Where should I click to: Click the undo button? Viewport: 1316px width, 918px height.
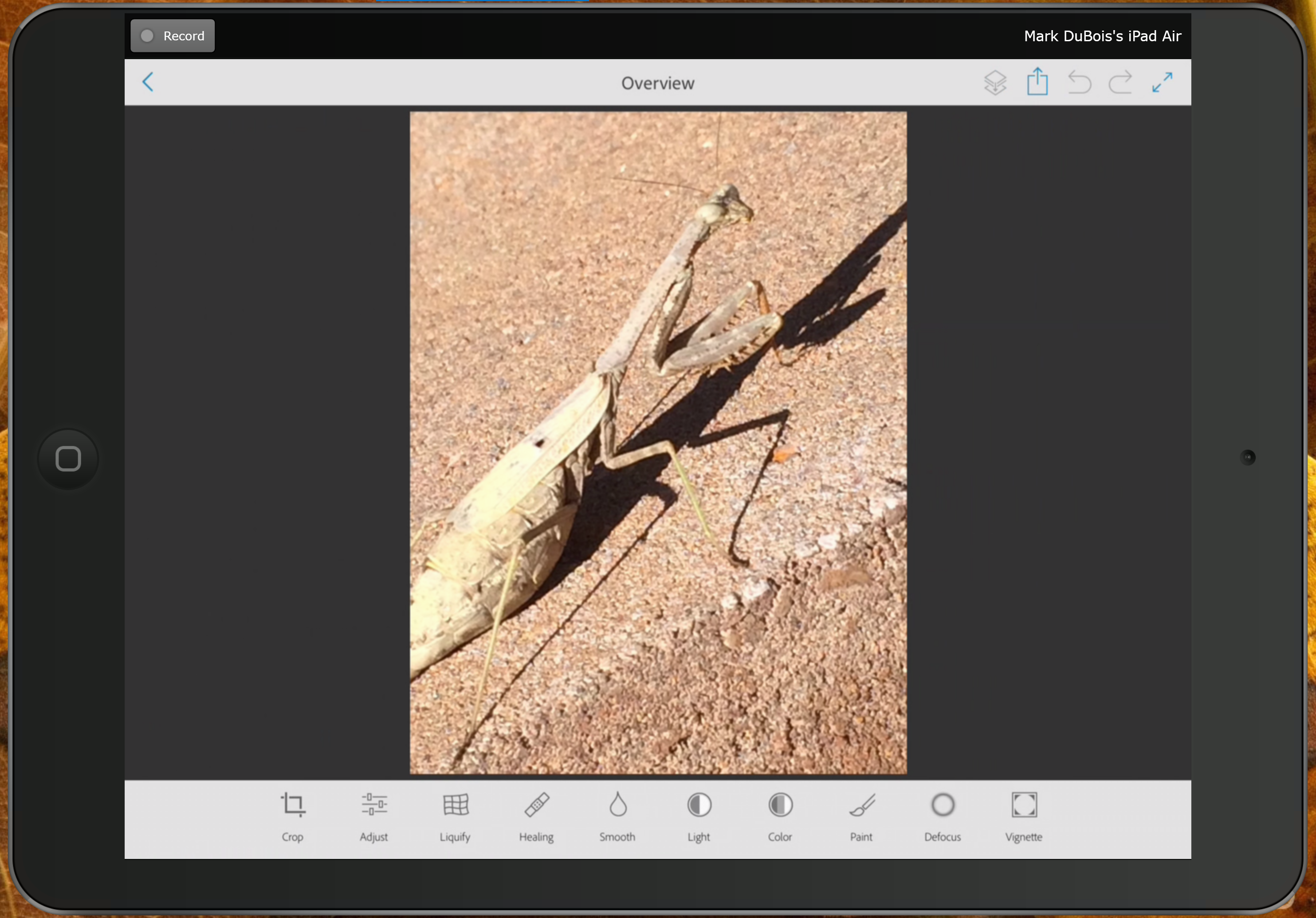pos(1079,82)
